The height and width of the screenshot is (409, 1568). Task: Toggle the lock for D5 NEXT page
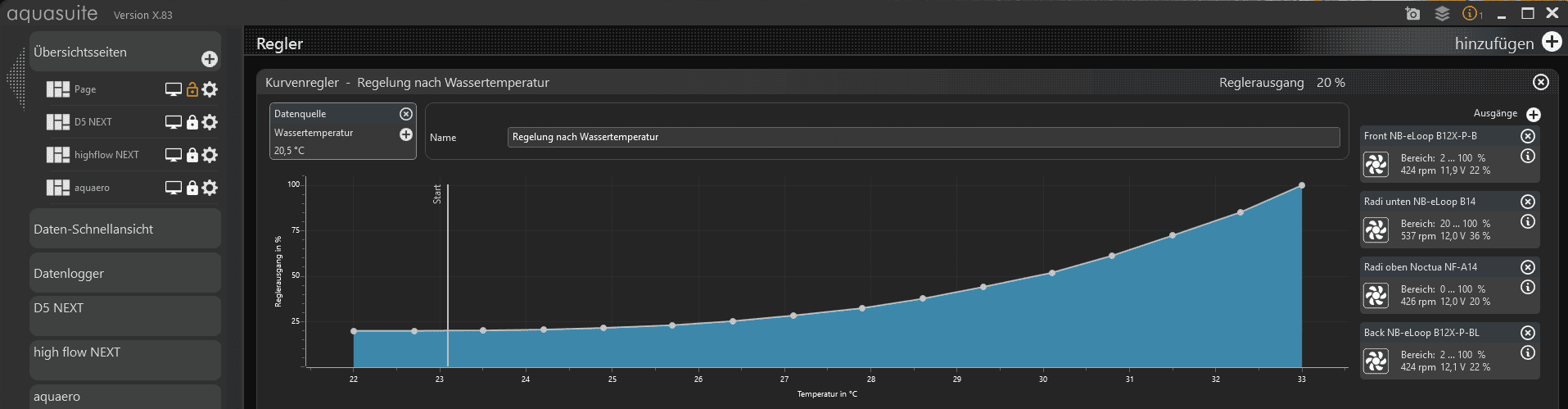[192, 122]
